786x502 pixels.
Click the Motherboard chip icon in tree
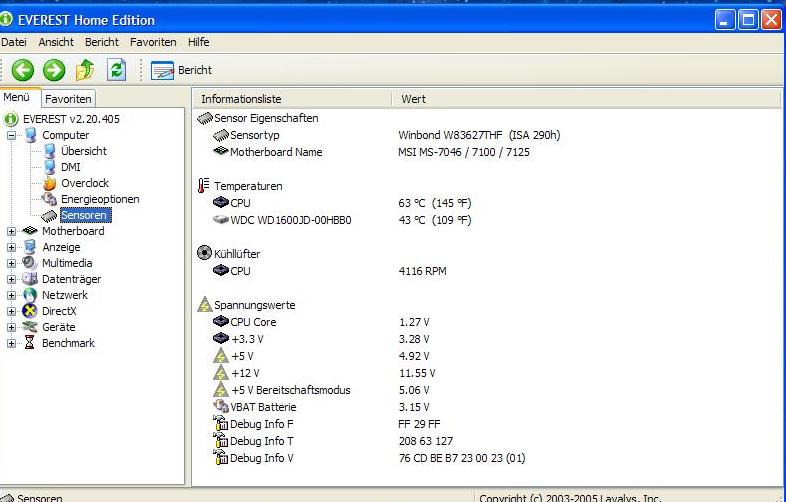(30, 231)
